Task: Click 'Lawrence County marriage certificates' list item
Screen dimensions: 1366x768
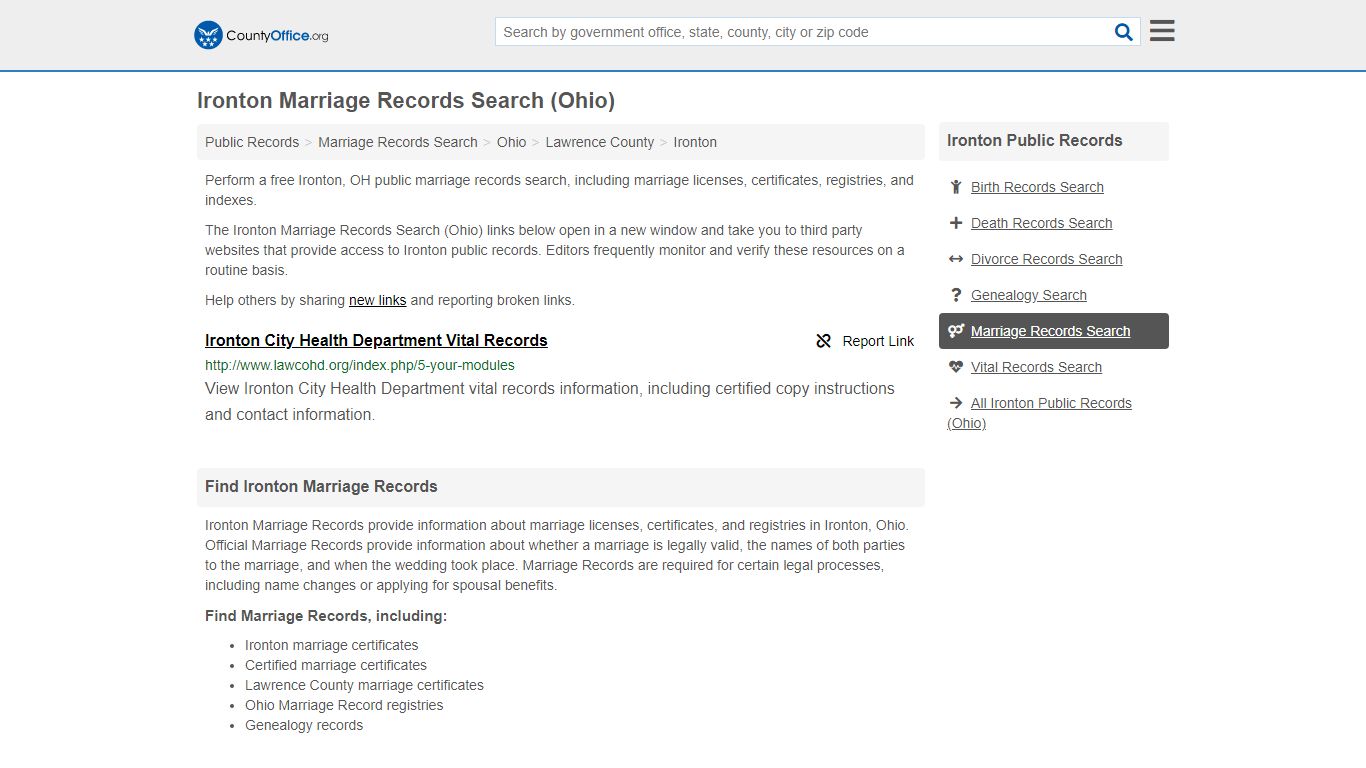Action: [364, 685]
